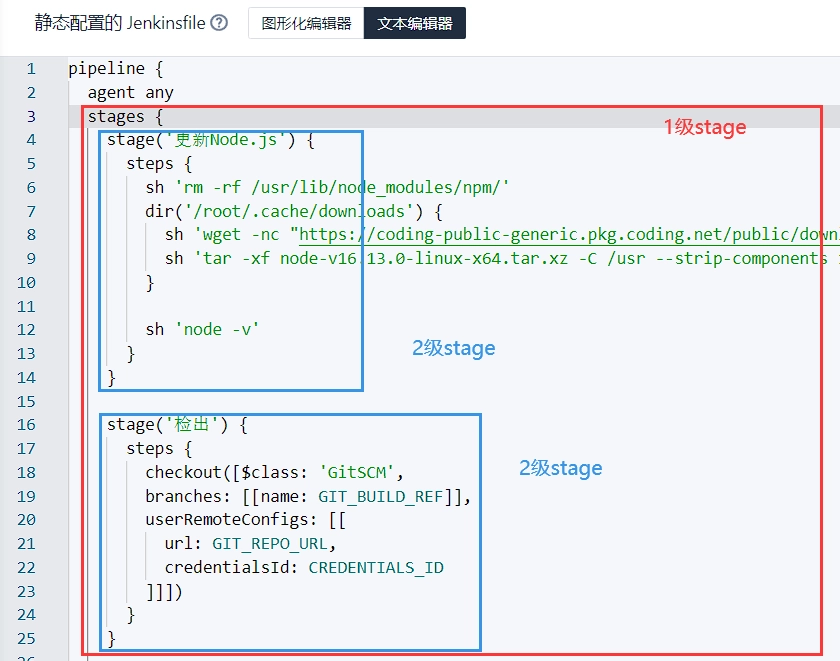840x661 pixels.
Task: Click the CREDENTIALS_ID variable
Action: (376, 567)
